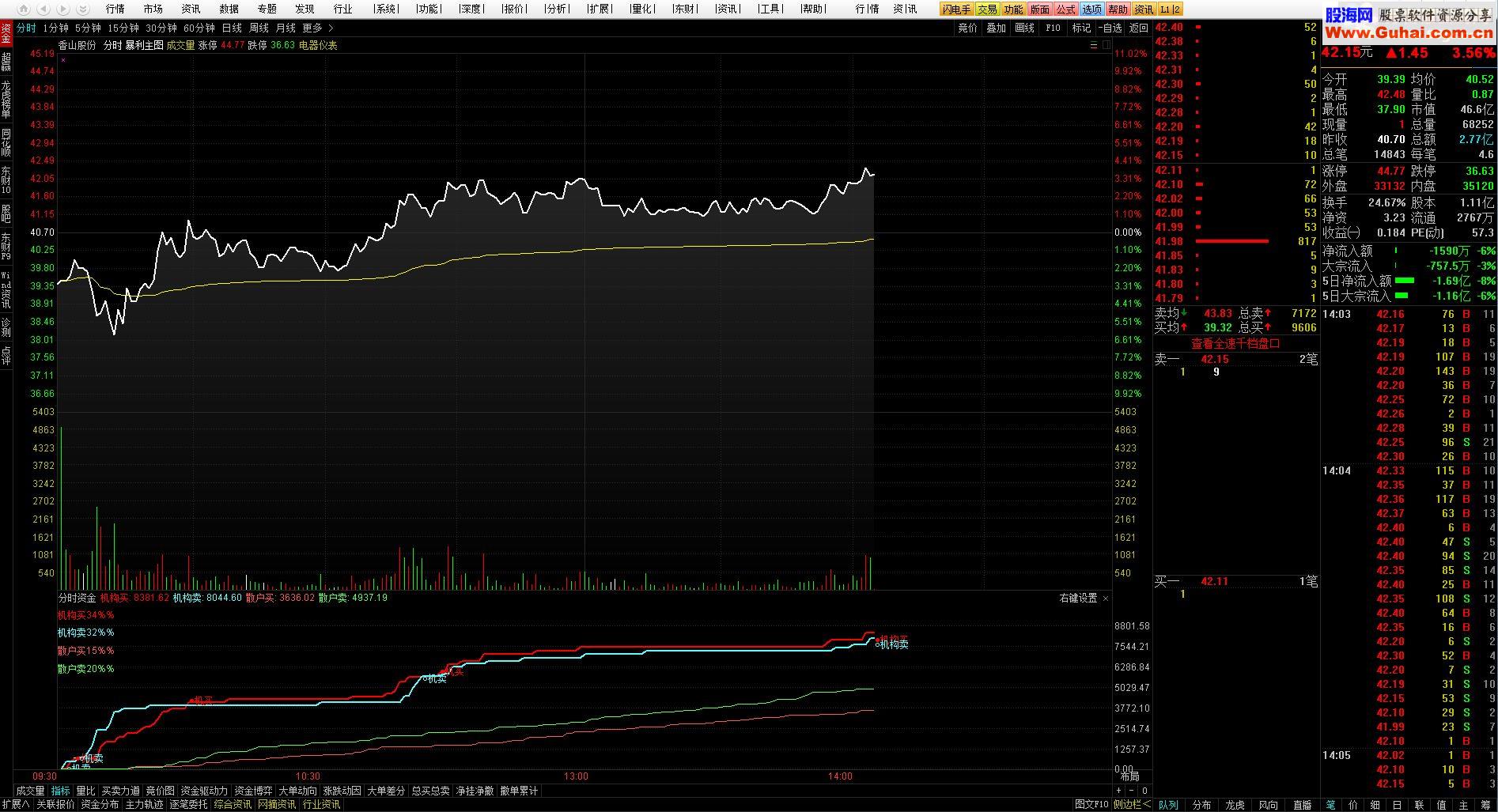Toggle -自选 watchlist removal
Screen dimensions: 1498x812
pyautogui.click(x=1110, y=28)
